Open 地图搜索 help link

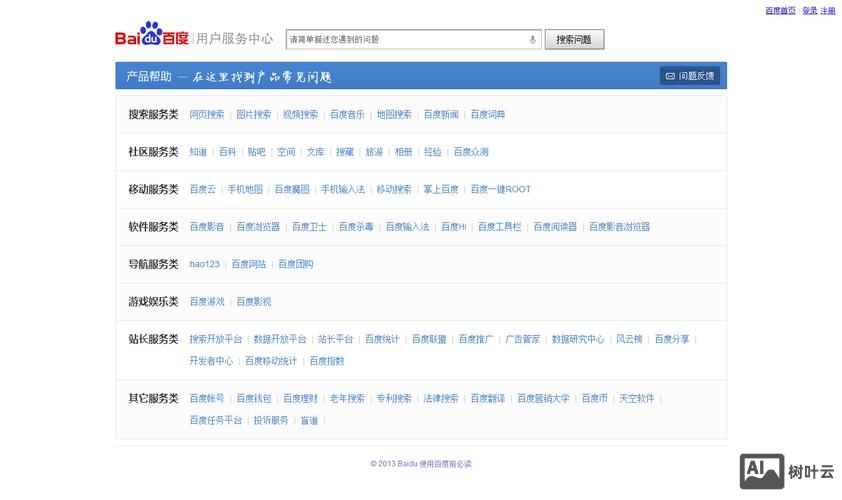click(394, 114)
